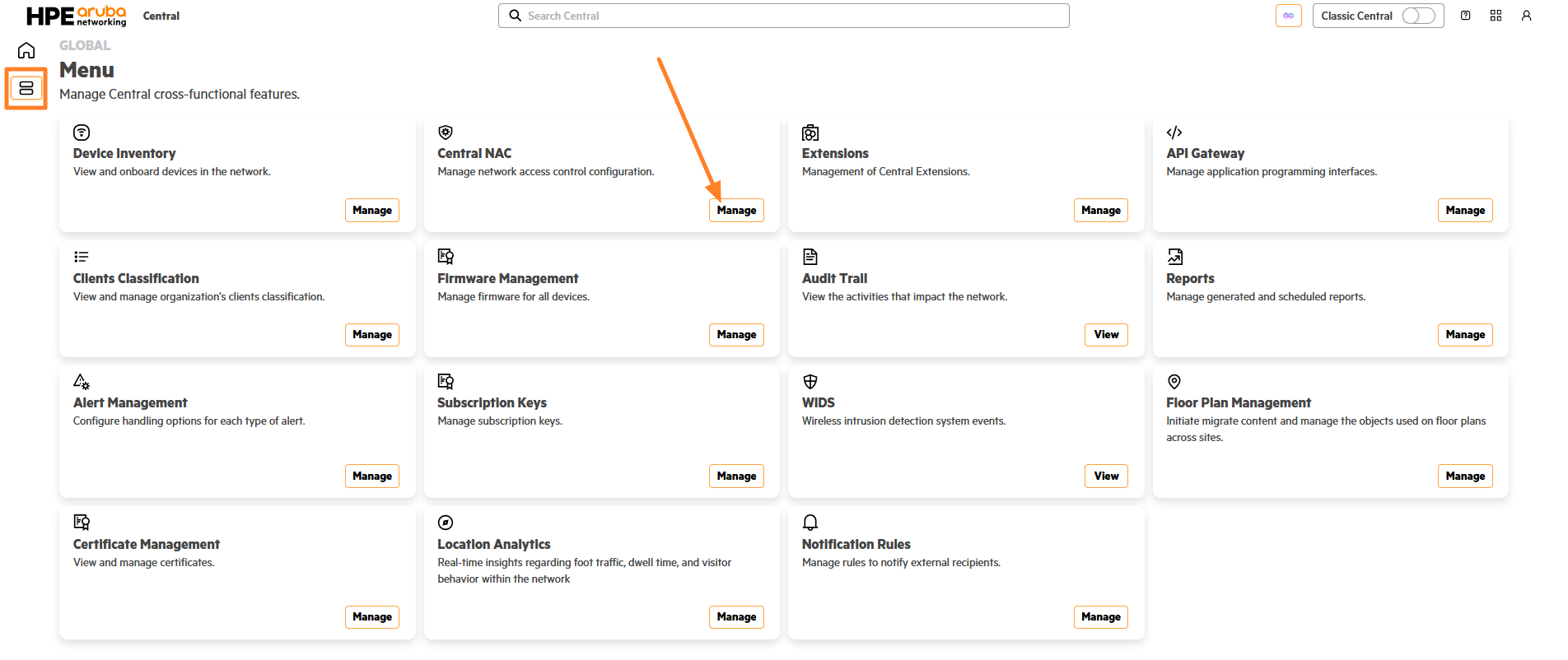Image resolution: width=1568 pixels, height=660 pixels.
Task: Click the Clients Classification title
Action: click(x=136, y=279)
